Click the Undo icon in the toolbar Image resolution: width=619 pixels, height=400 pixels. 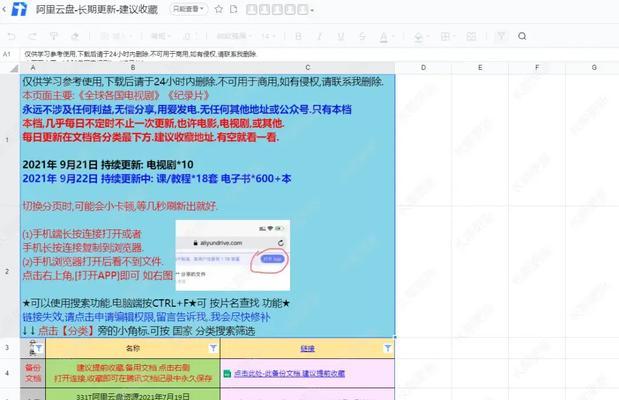click(11, 36)
